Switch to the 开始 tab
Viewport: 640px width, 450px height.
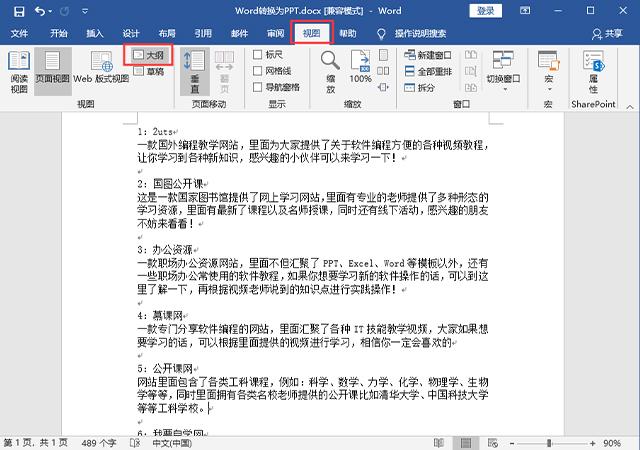pos(58,33)
